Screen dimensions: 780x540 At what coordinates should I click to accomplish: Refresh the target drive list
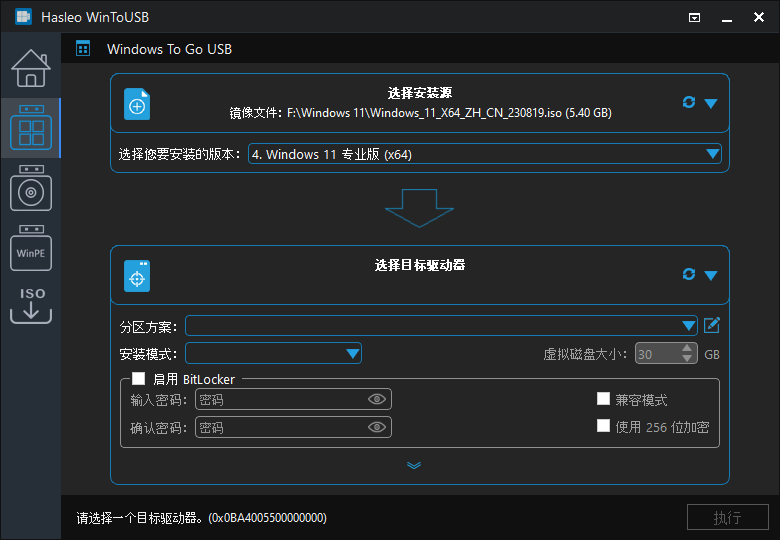(x=688, y=274)
